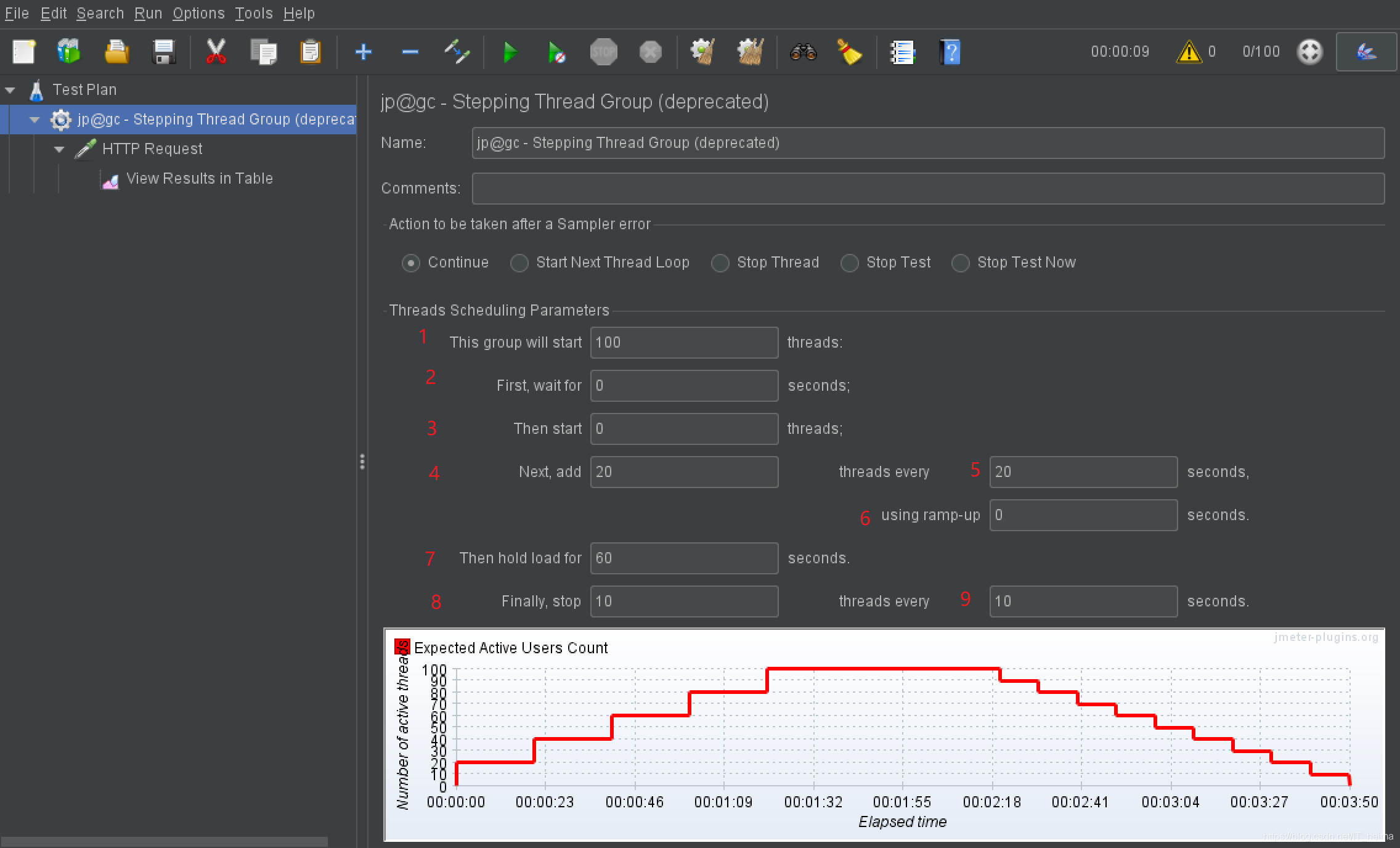Click the green Start test icon

pyautogui.click(x=510, y=52)
